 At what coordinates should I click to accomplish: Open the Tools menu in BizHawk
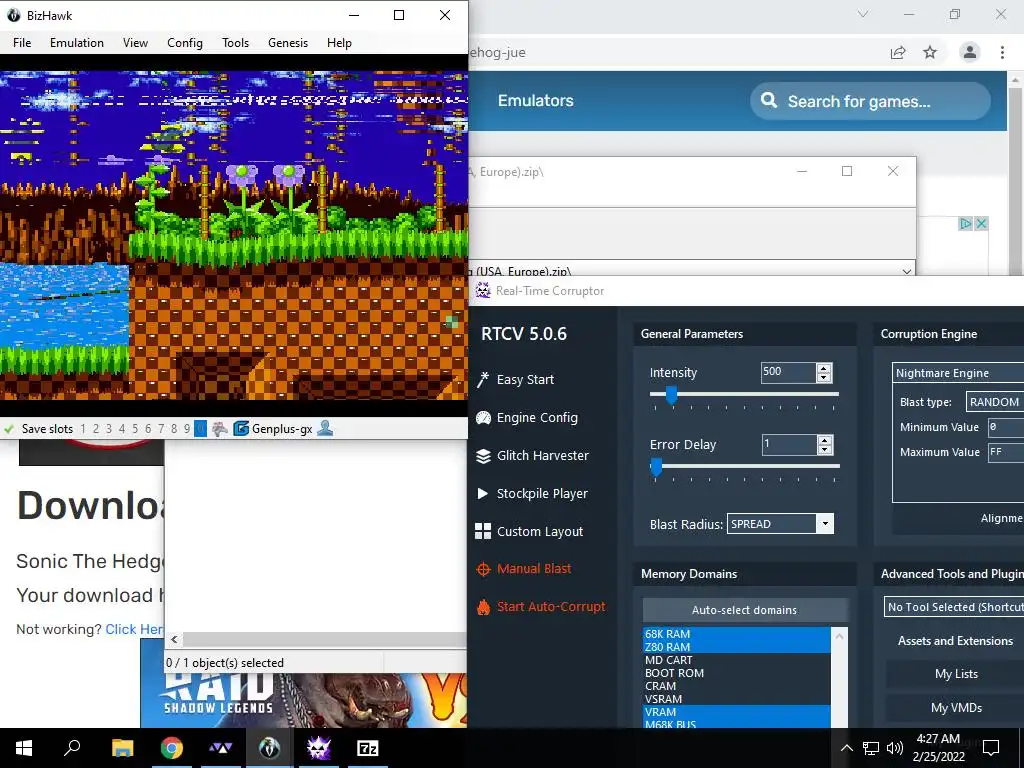click(235, 43)
